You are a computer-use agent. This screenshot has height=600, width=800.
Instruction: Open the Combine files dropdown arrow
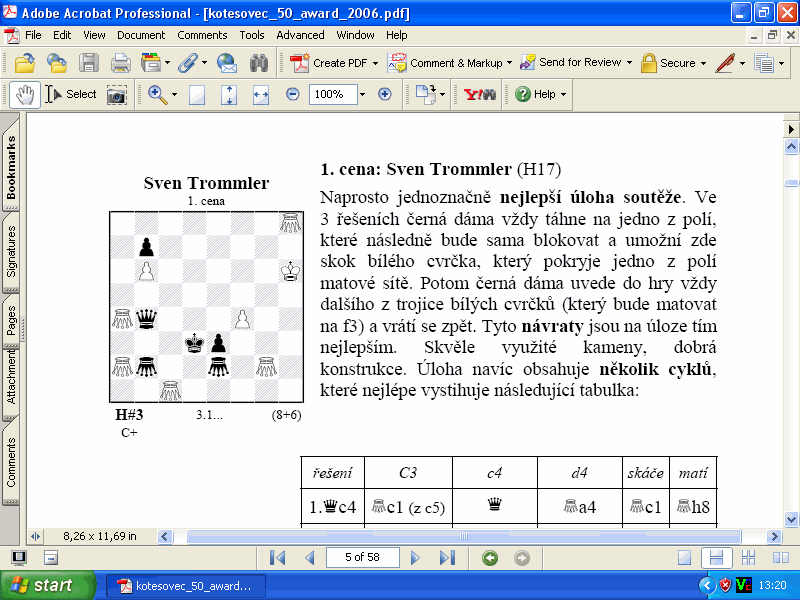tap(168, 63)
